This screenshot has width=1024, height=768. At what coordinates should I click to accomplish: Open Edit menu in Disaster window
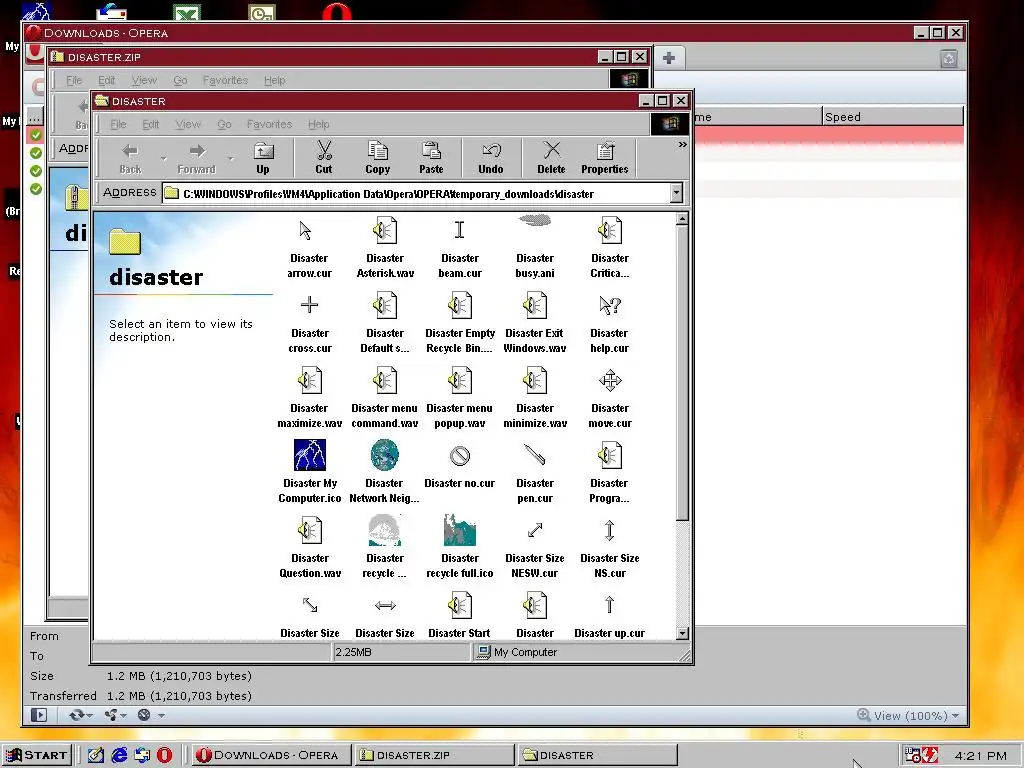click(151, 124)
